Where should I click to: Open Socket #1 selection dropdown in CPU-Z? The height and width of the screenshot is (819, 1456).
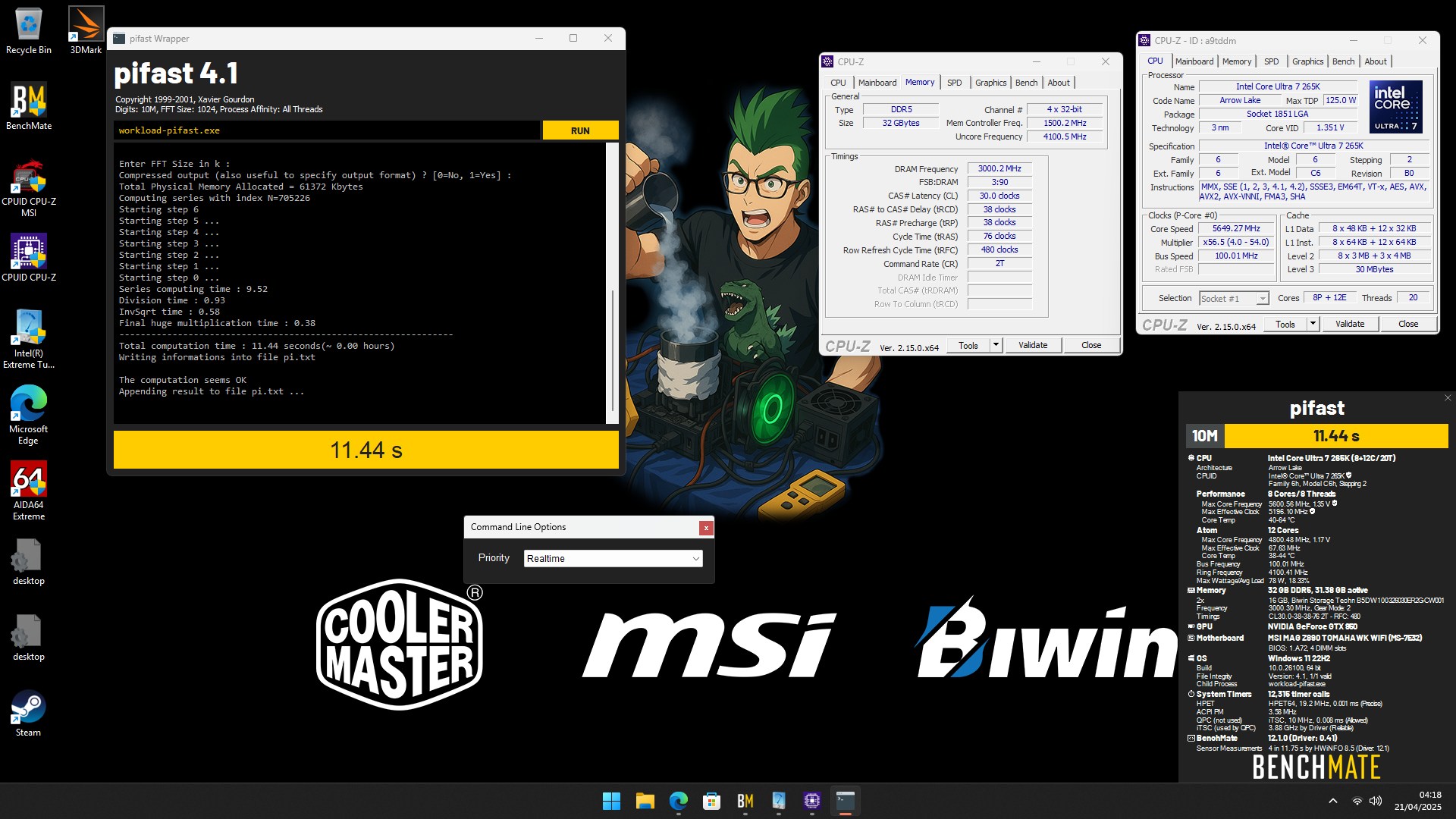[x=1234, y=299]
